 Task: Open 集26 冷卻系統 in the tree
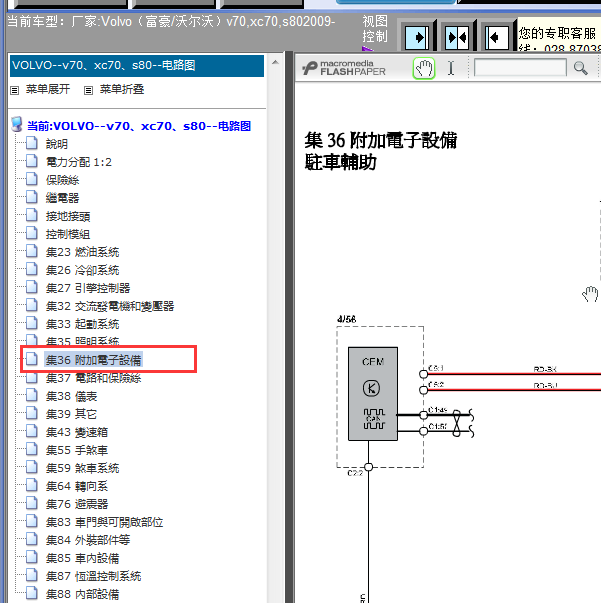(82, 270)
